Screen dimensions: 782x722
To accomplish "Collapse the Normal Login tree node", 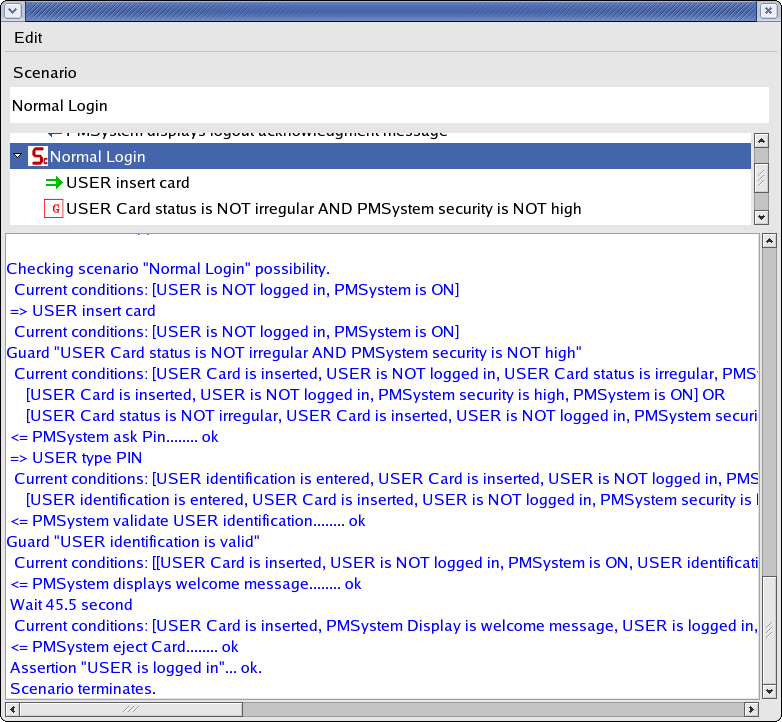I will (18, 156).
